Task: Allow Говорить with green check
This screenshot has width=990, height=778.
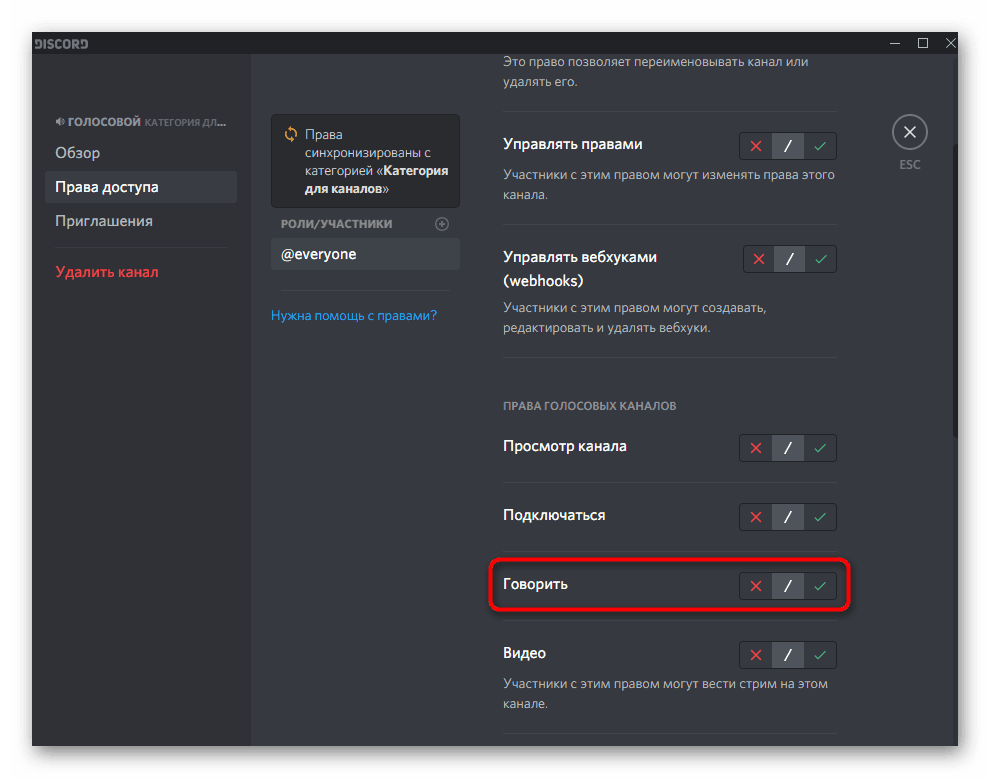Action: pyautogui.click(x=820, y=586)
